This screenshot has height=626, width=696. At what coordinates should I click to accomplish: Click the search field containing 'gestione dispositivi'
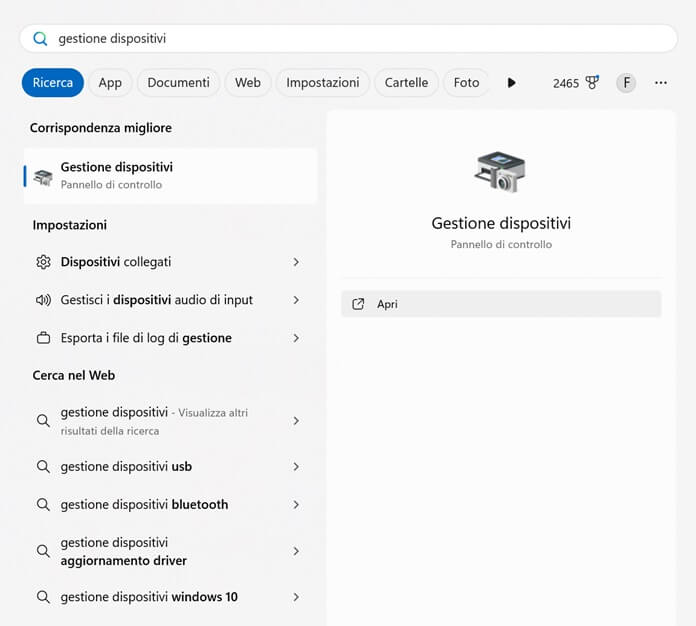coord(348,39)
